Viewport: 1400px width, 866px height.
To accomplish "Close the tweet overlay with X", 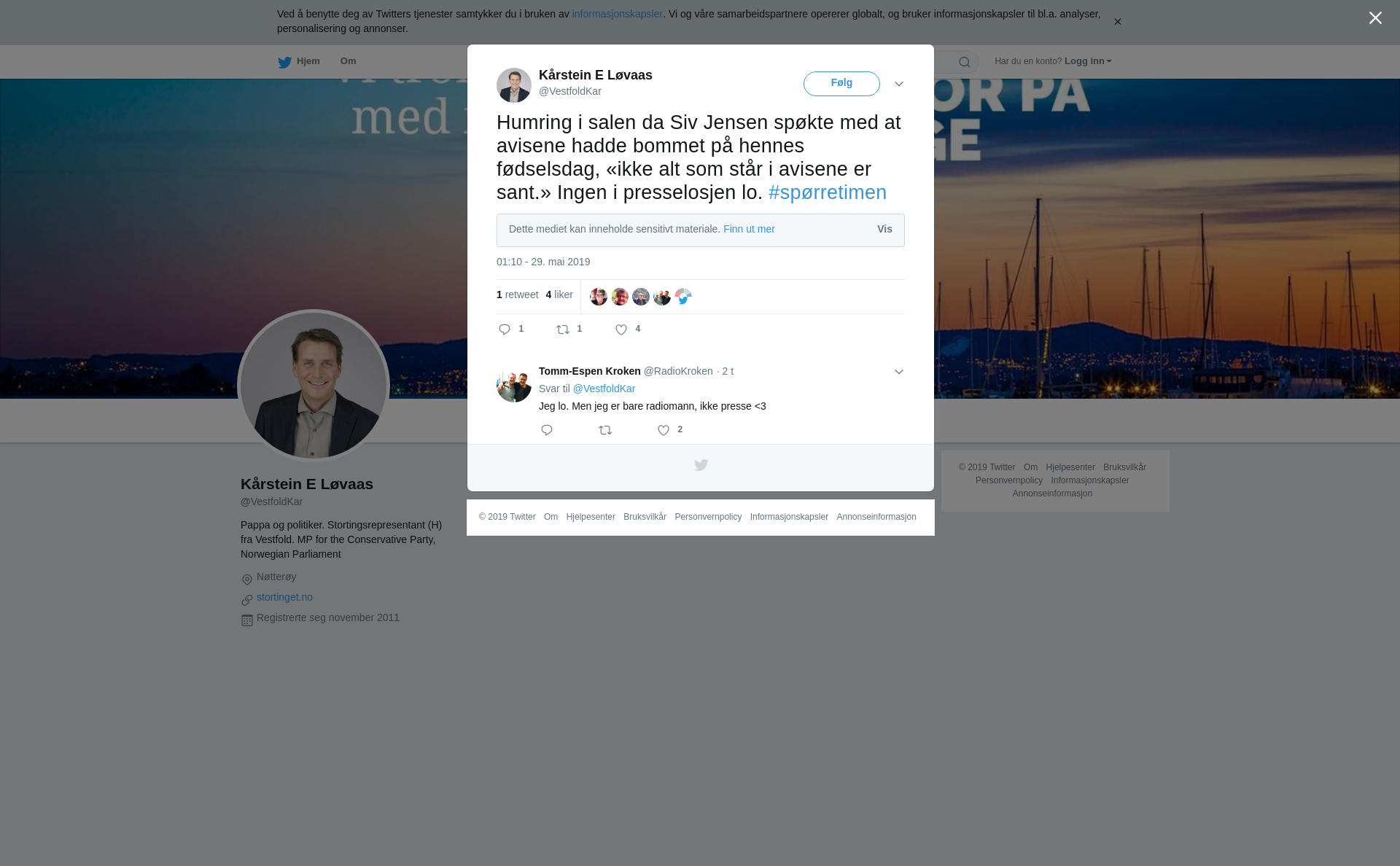I will (1375, 18).
